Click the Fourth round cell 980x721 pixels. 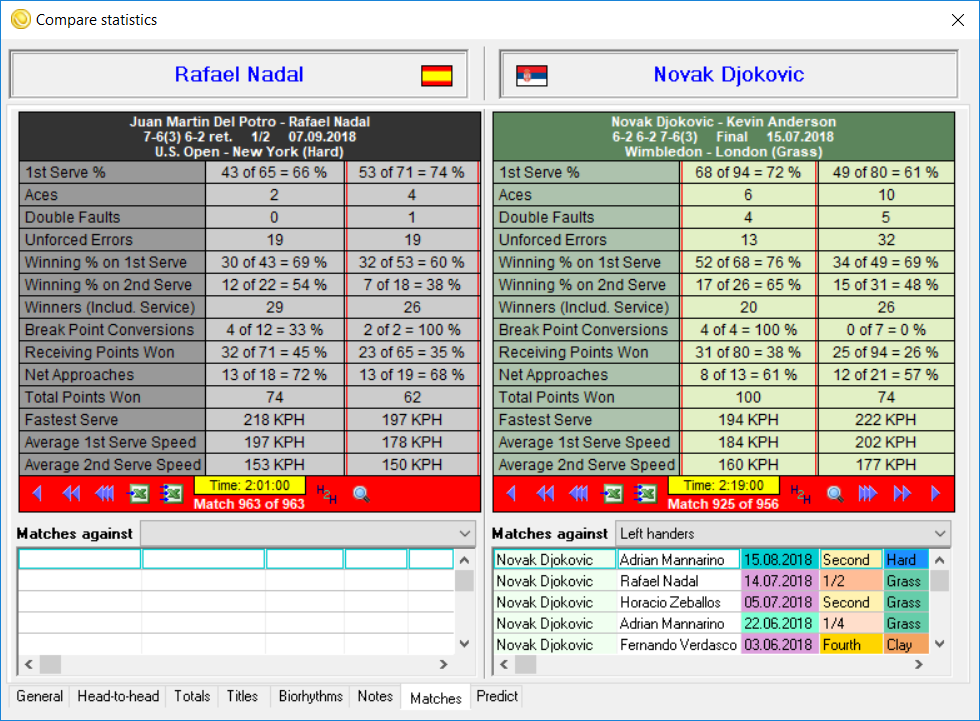coord(851,645)
